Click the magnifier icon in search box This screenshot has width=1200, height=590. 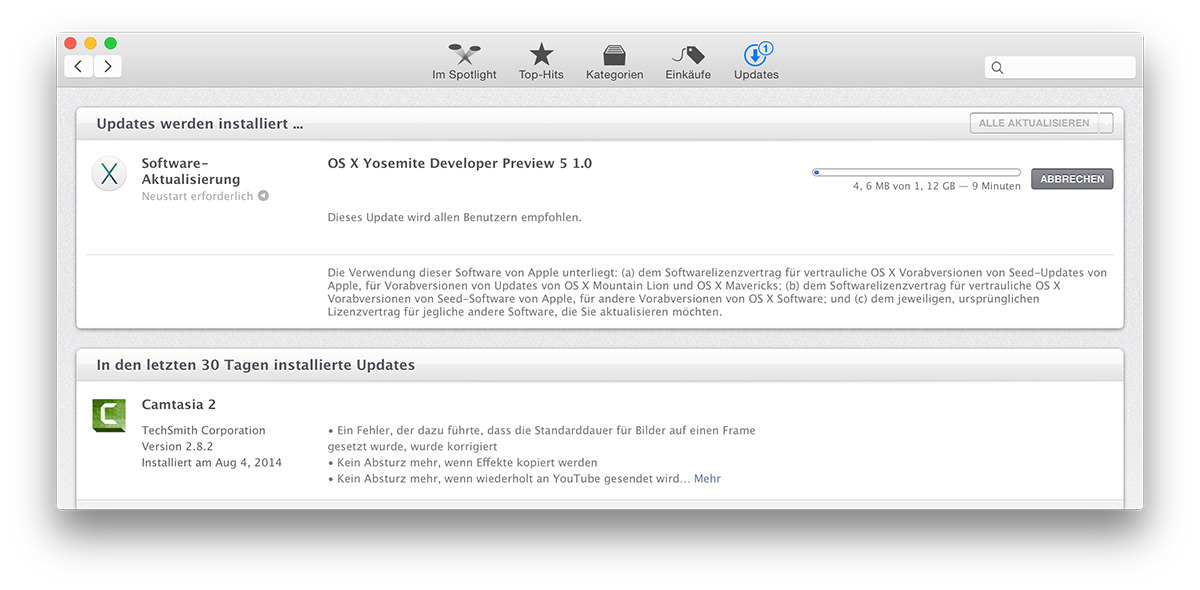[x=997, y=68]
